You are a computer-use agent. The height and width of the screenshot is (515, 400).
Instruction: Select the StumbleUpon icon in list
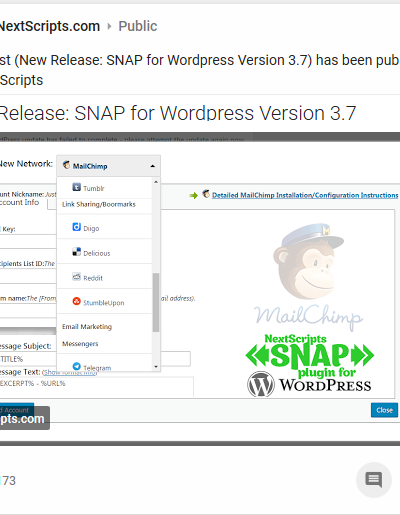[x=77, y=301]
